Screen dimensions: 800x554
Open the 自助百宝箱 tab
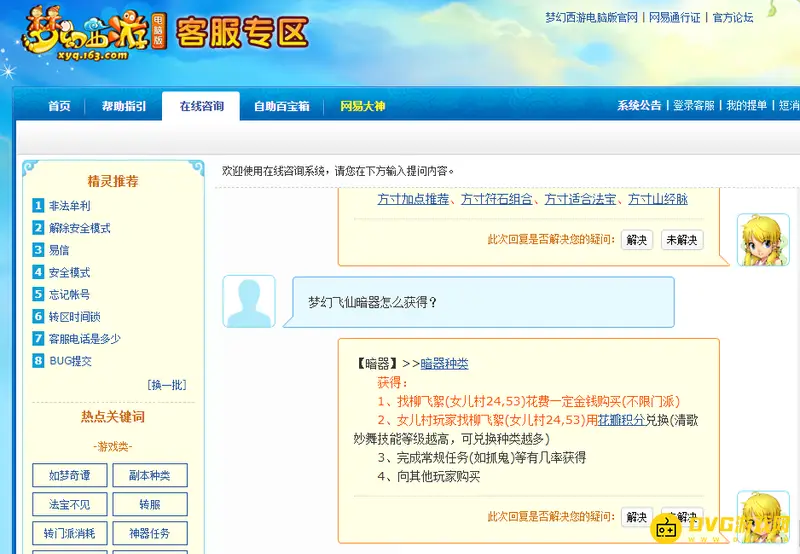[282, 106]
